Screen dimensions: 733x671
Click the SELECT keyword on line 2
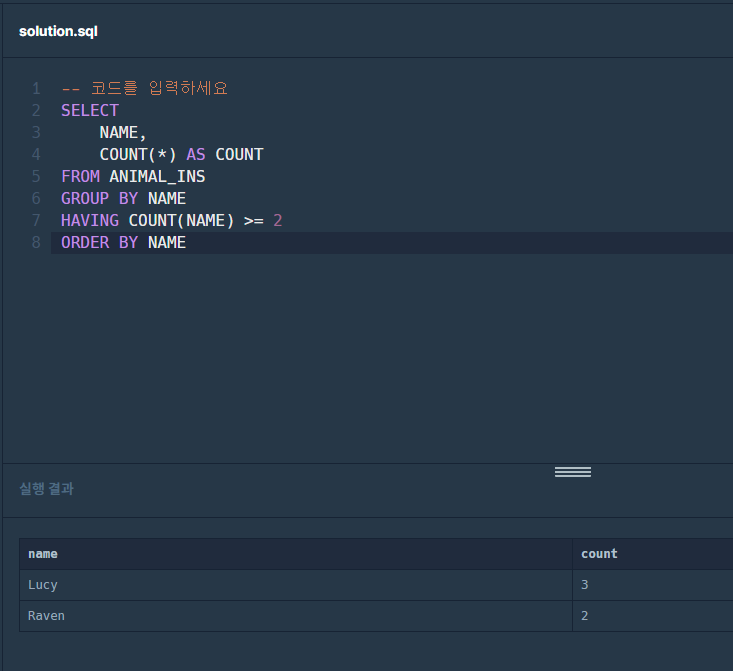(x=90, y=110)
